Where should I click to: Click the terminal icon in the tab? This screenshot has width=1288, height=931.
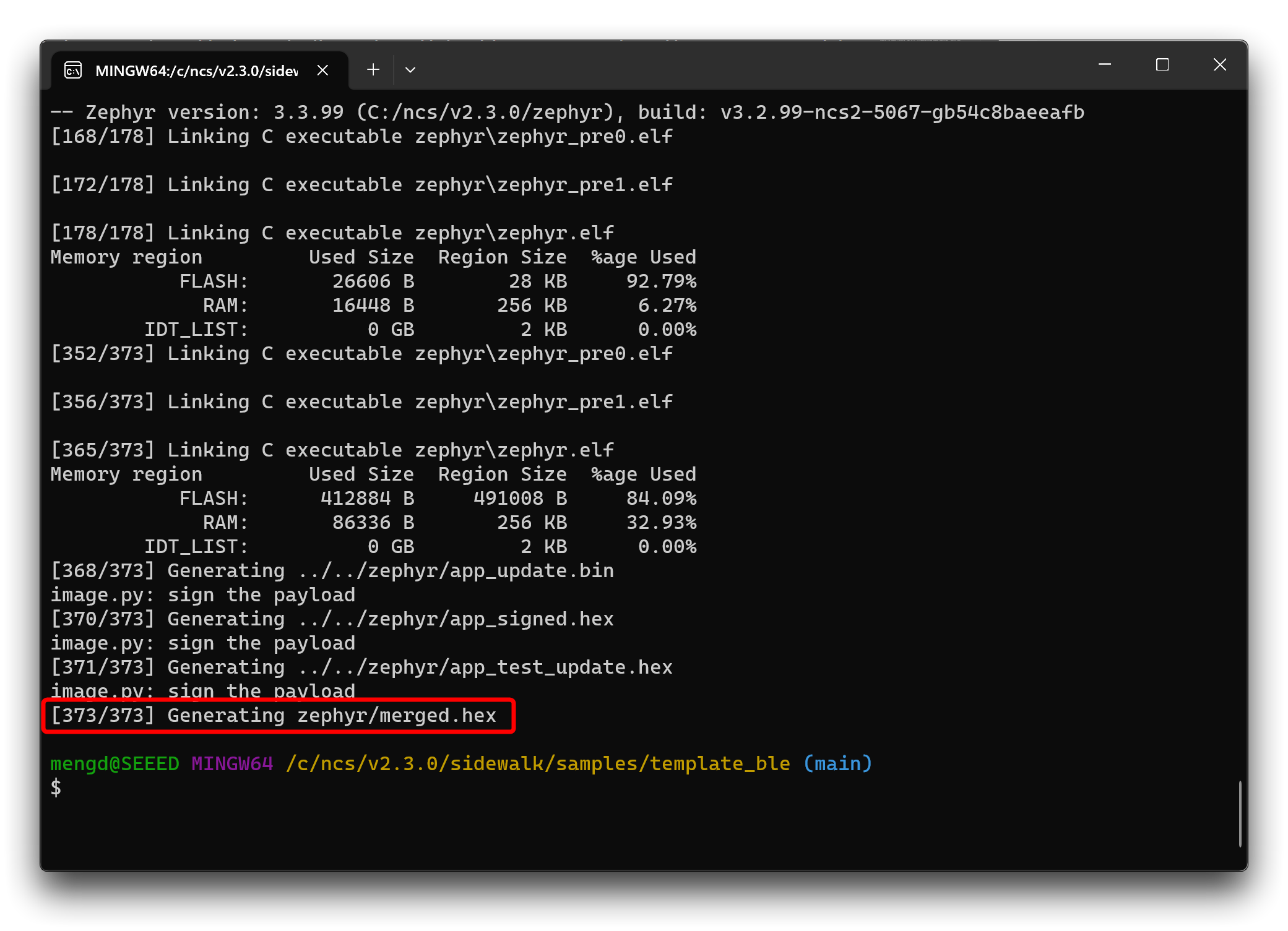(x=73, y=71)
